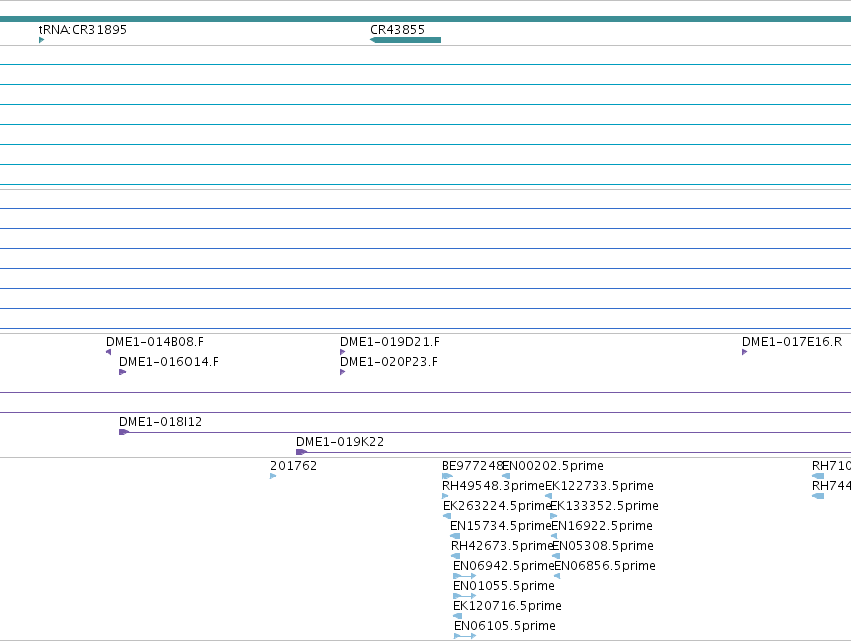Viewport: 851px width, 641px height.
Task: Click the DME1-019D21.F feature label
Action: coord(390,342)
